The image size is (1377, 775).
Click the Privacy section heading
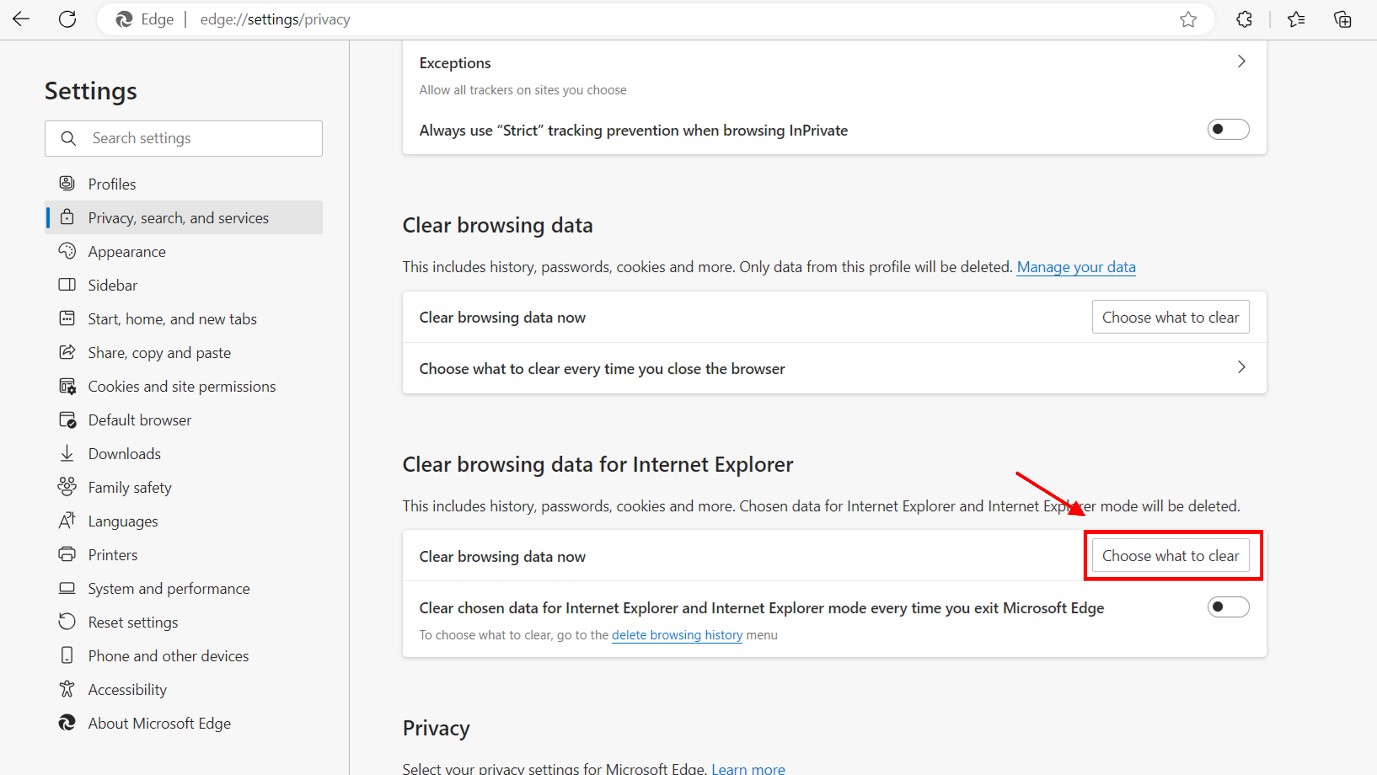click(436, 728)
